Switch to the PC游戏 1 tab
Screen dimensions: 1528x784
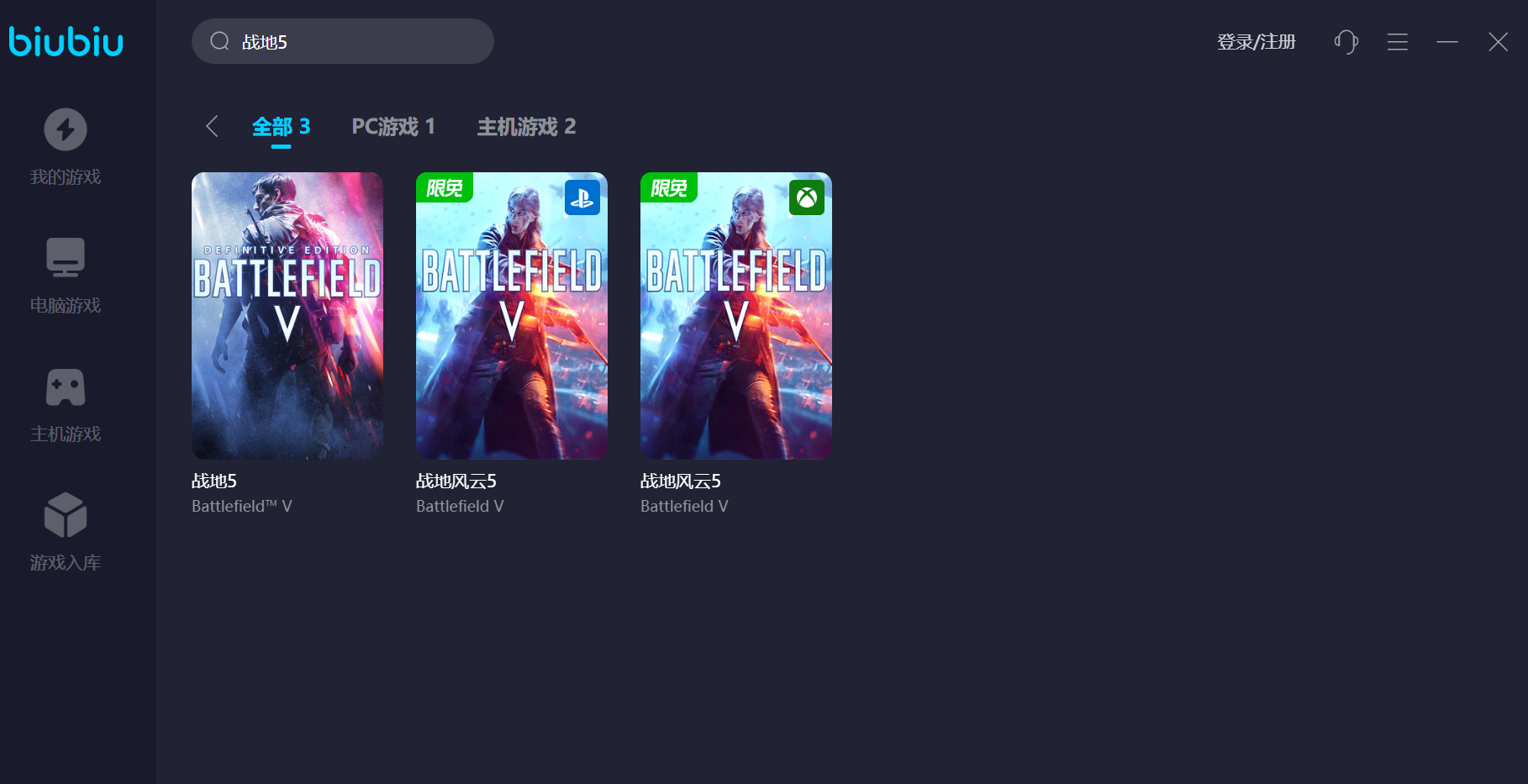[393, 126]
